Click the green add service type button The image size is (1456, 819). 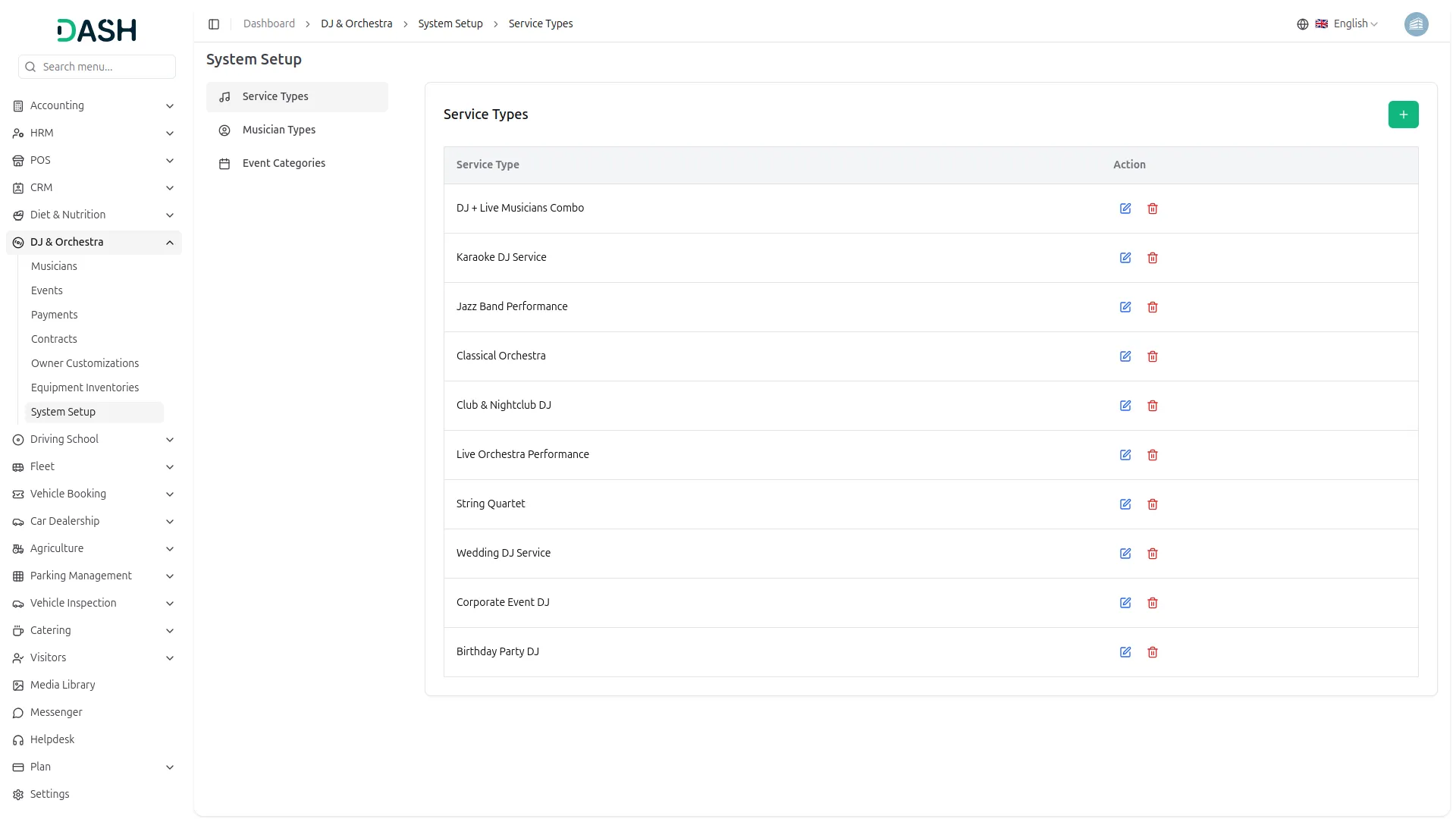pos(1403,115)
